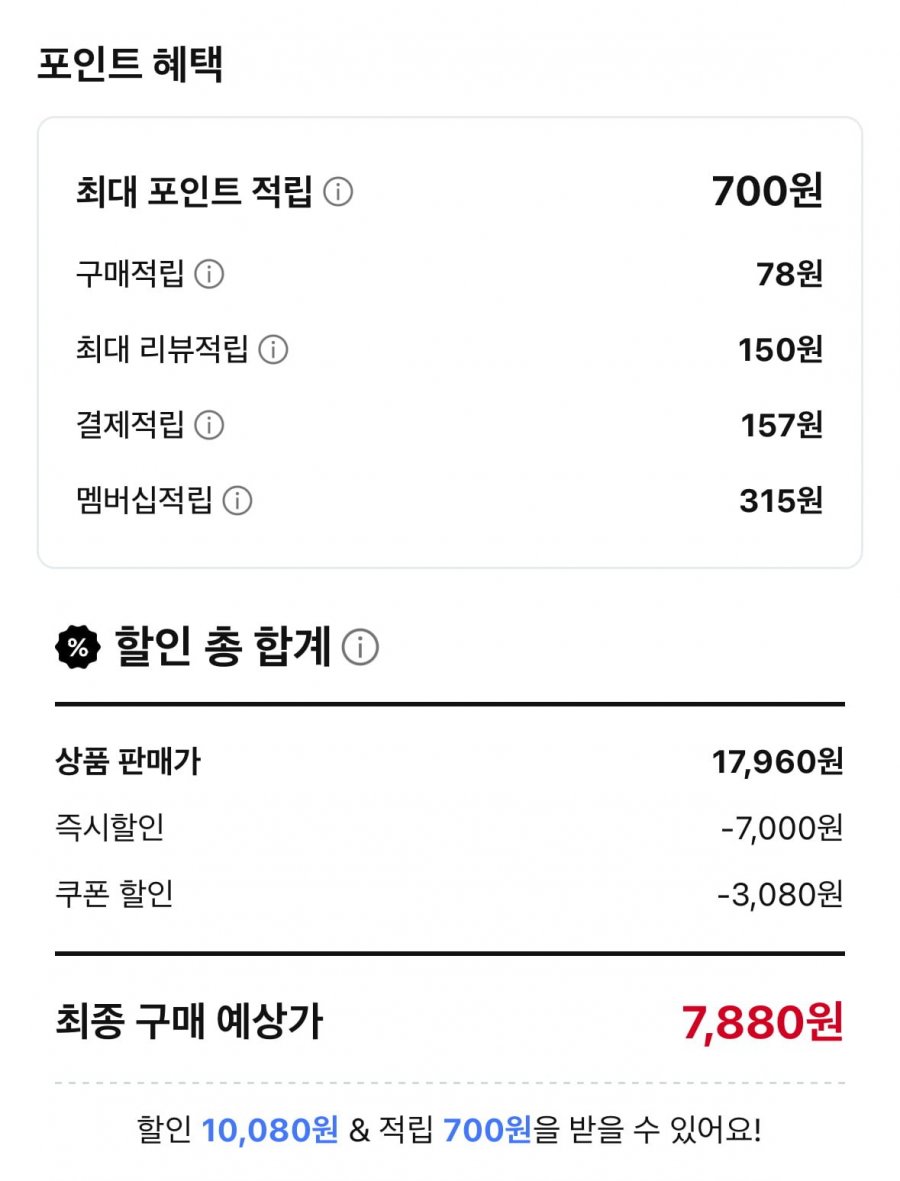Tap the 150원 review point amount
900x1181 pixels.
[780, 350]
